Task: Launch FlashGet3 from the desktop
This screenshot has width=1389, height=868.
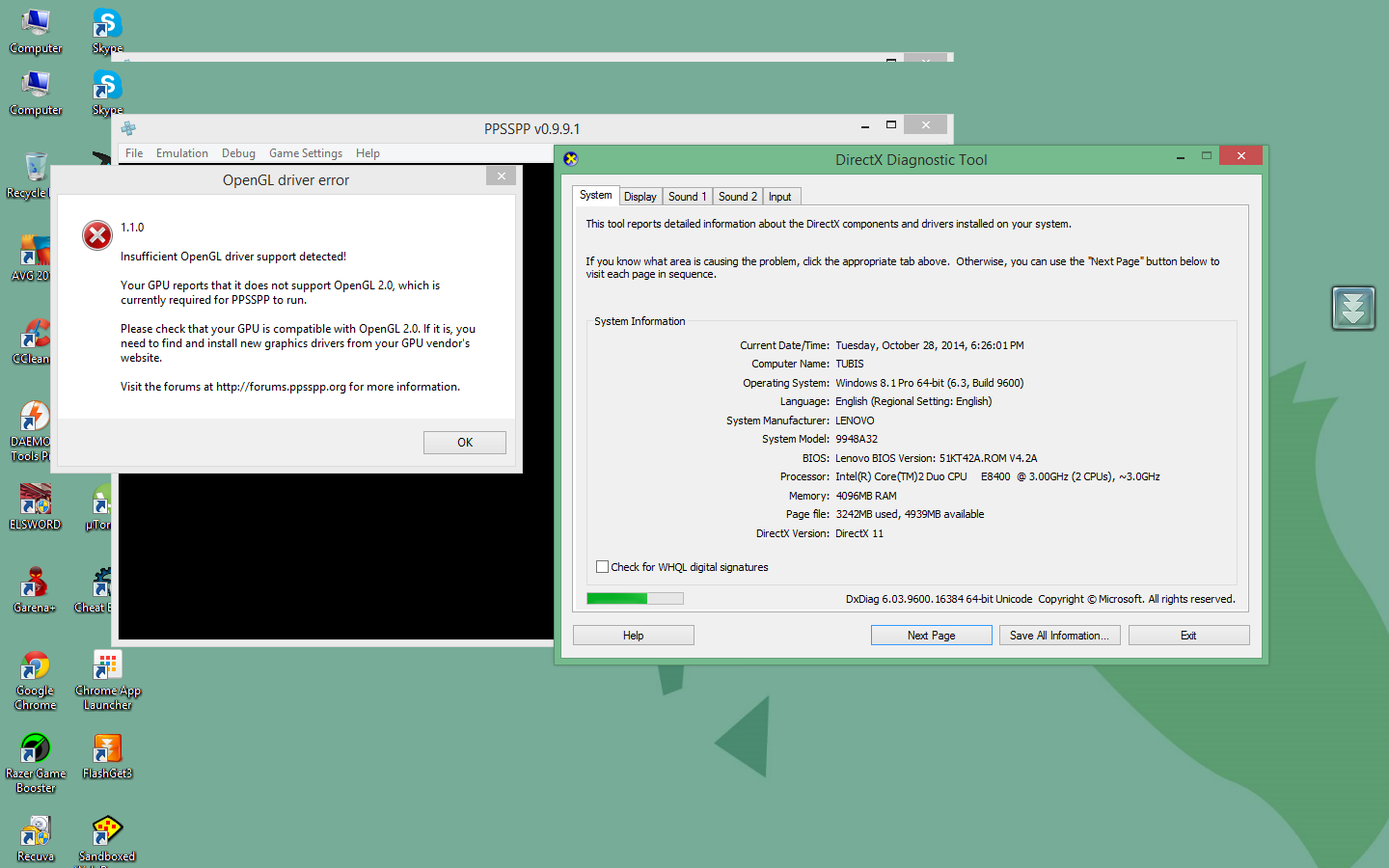Action: point(107,750)
